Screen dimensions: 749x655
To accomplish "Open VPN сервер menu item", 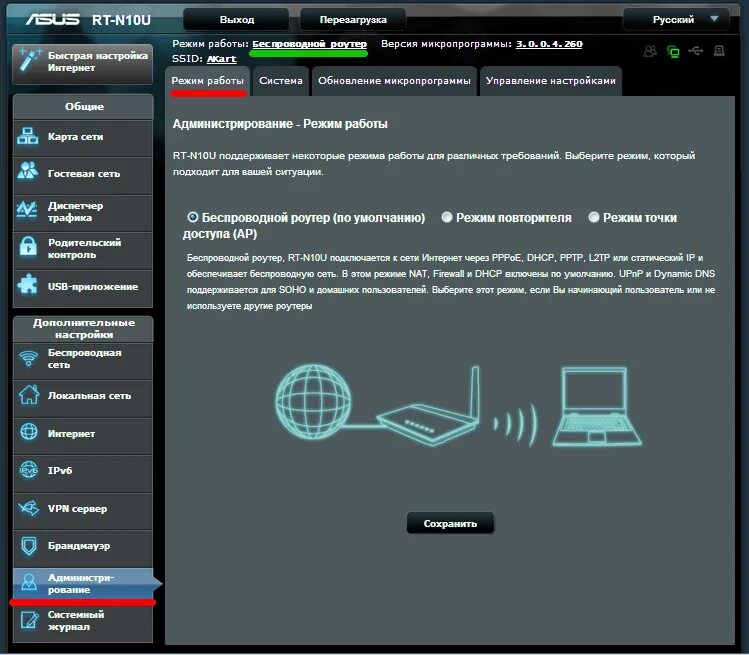I will tap(83, 509).
